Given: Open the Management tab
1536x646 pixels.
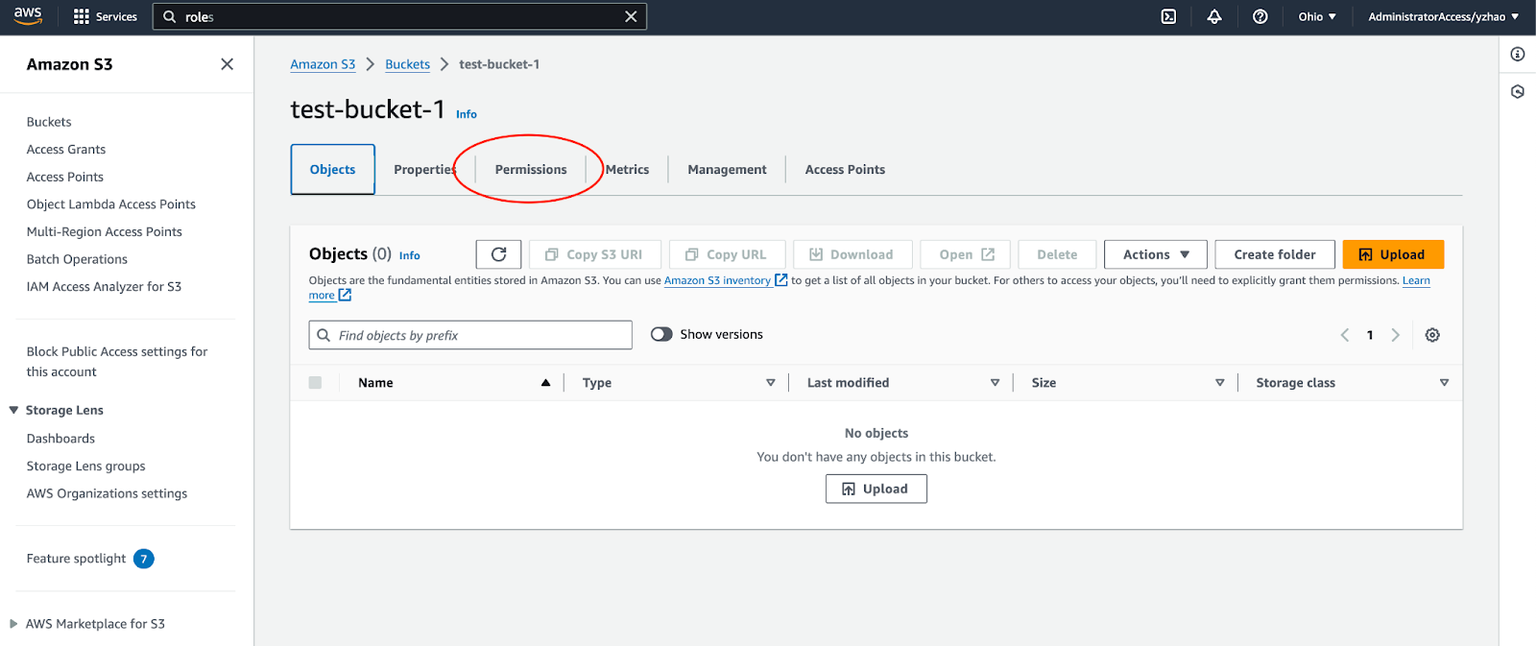Looking at the screenshot, I should pyautogui.click(x=727, y=170).
